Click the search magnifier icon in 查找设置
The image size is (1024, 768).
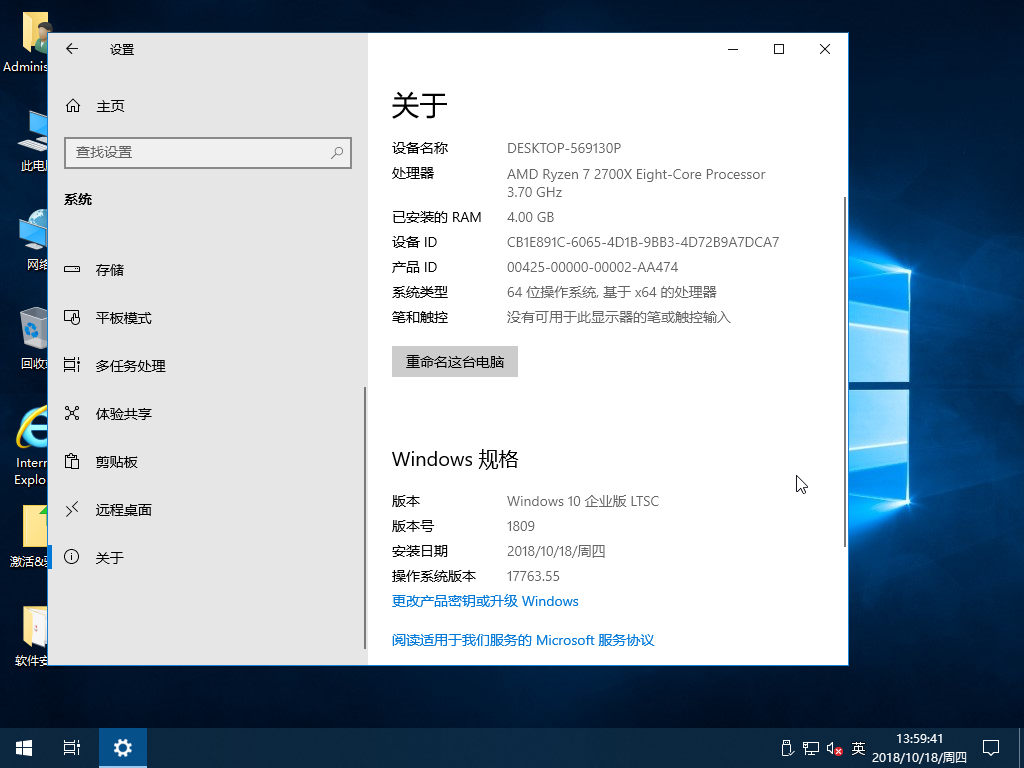pos(337,153)
